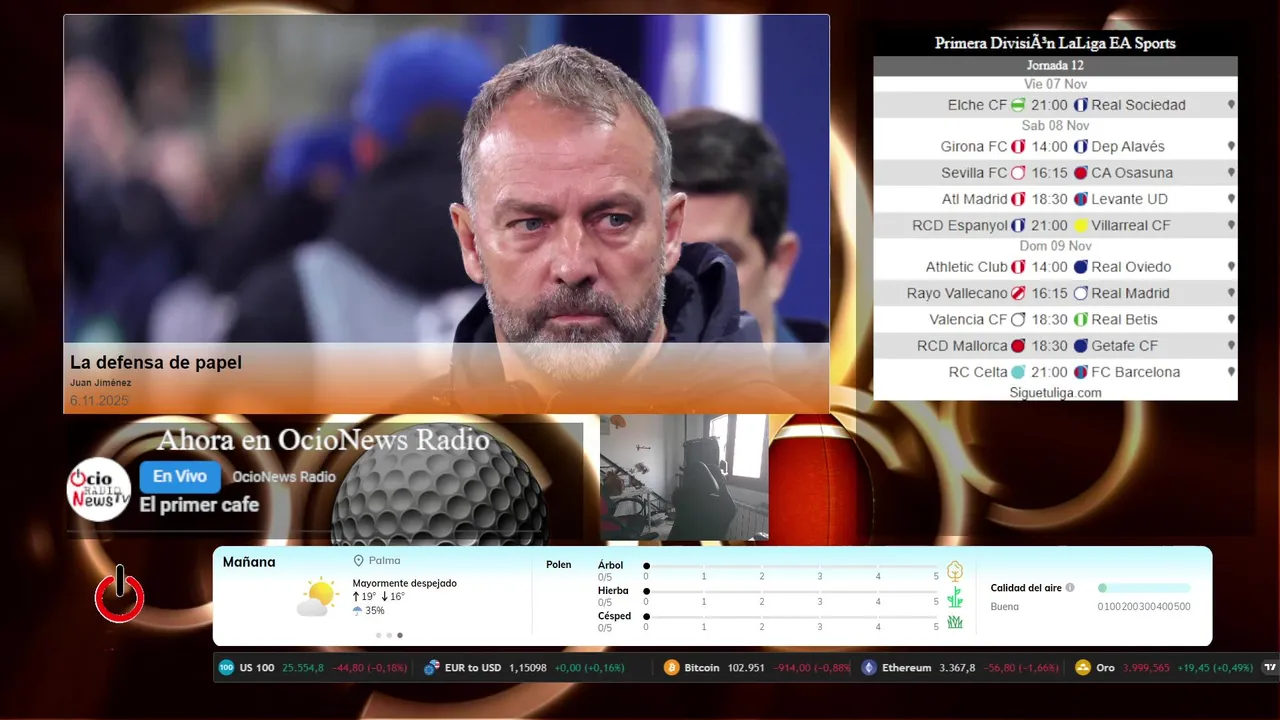This screenshot has width=1280, height=720.
Task: Click the Sevilla FC team badge
Action: [x=1018, y=173]
